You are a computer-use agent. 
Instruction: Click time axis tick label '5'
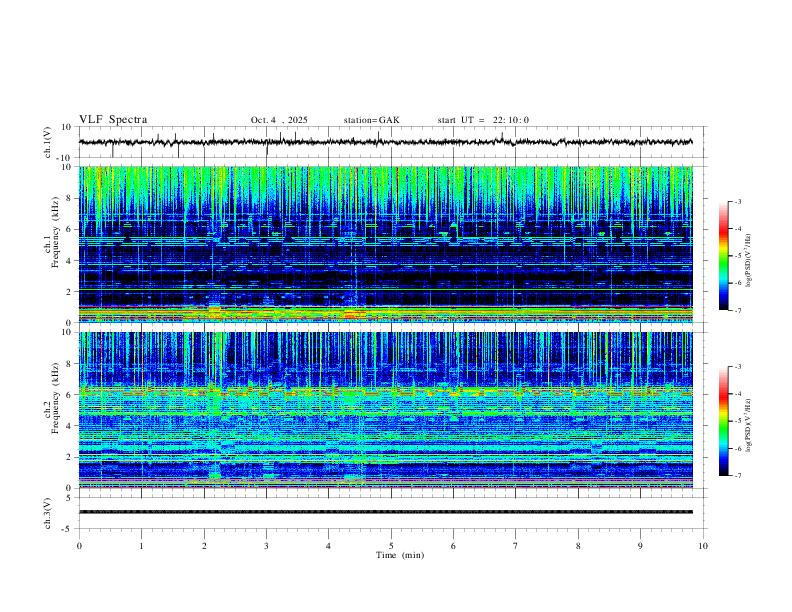click(391, 546)
